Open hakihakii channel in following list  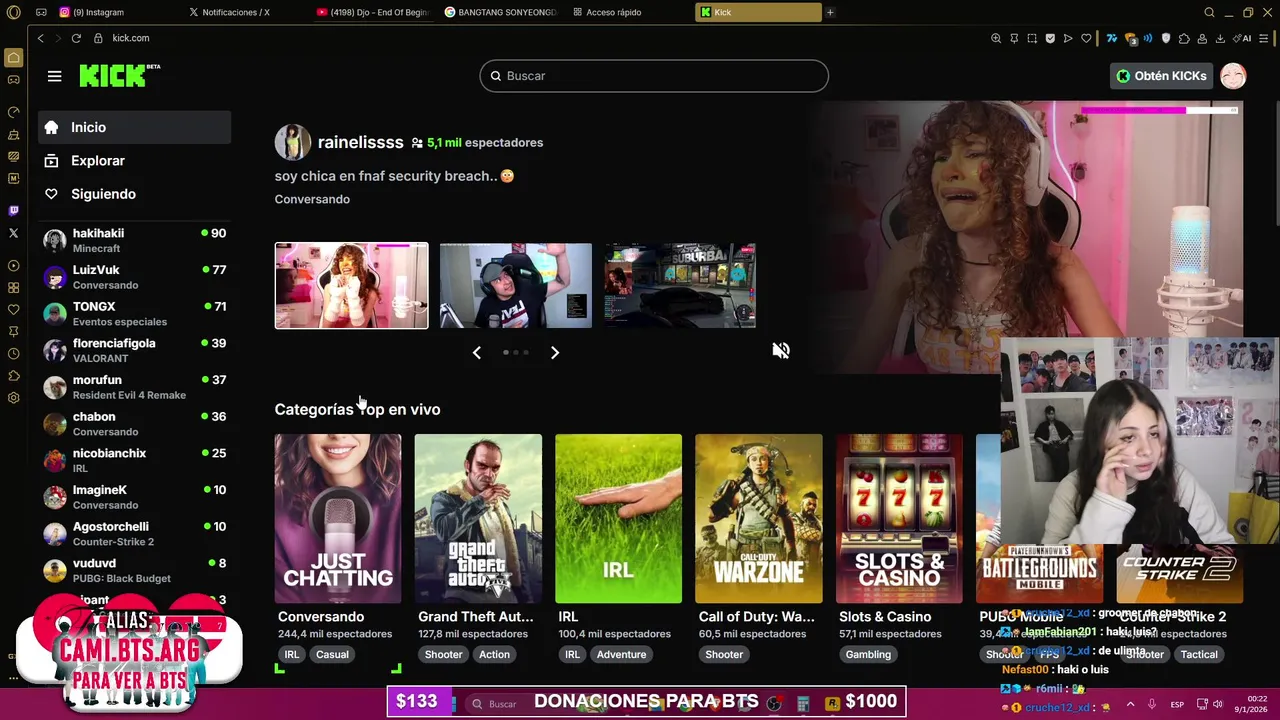click(135, 240)
